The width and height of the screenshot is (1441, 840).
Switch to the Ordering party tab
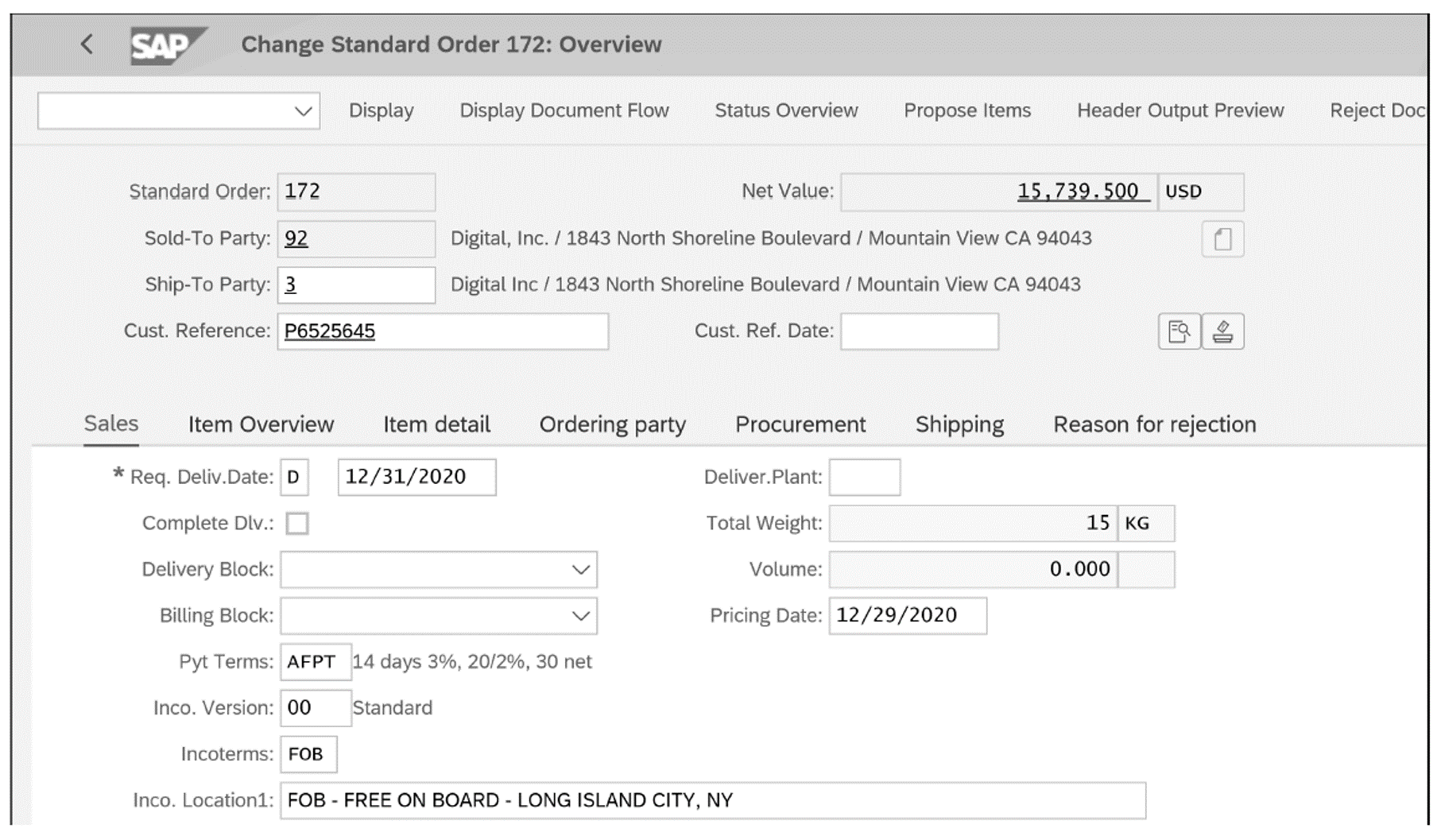(x=613, y=424)
